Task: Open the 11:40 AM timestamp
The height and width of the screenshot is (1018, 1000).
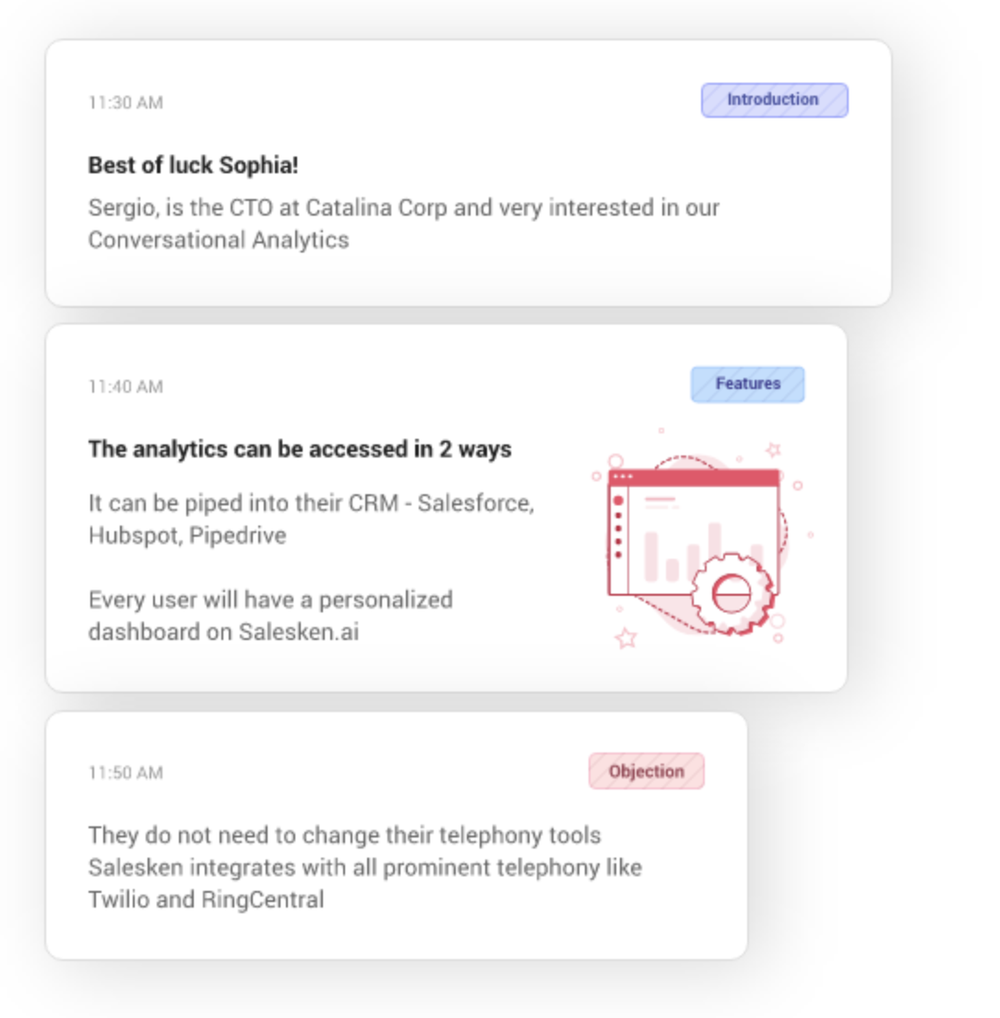Action: coord(126,387)
